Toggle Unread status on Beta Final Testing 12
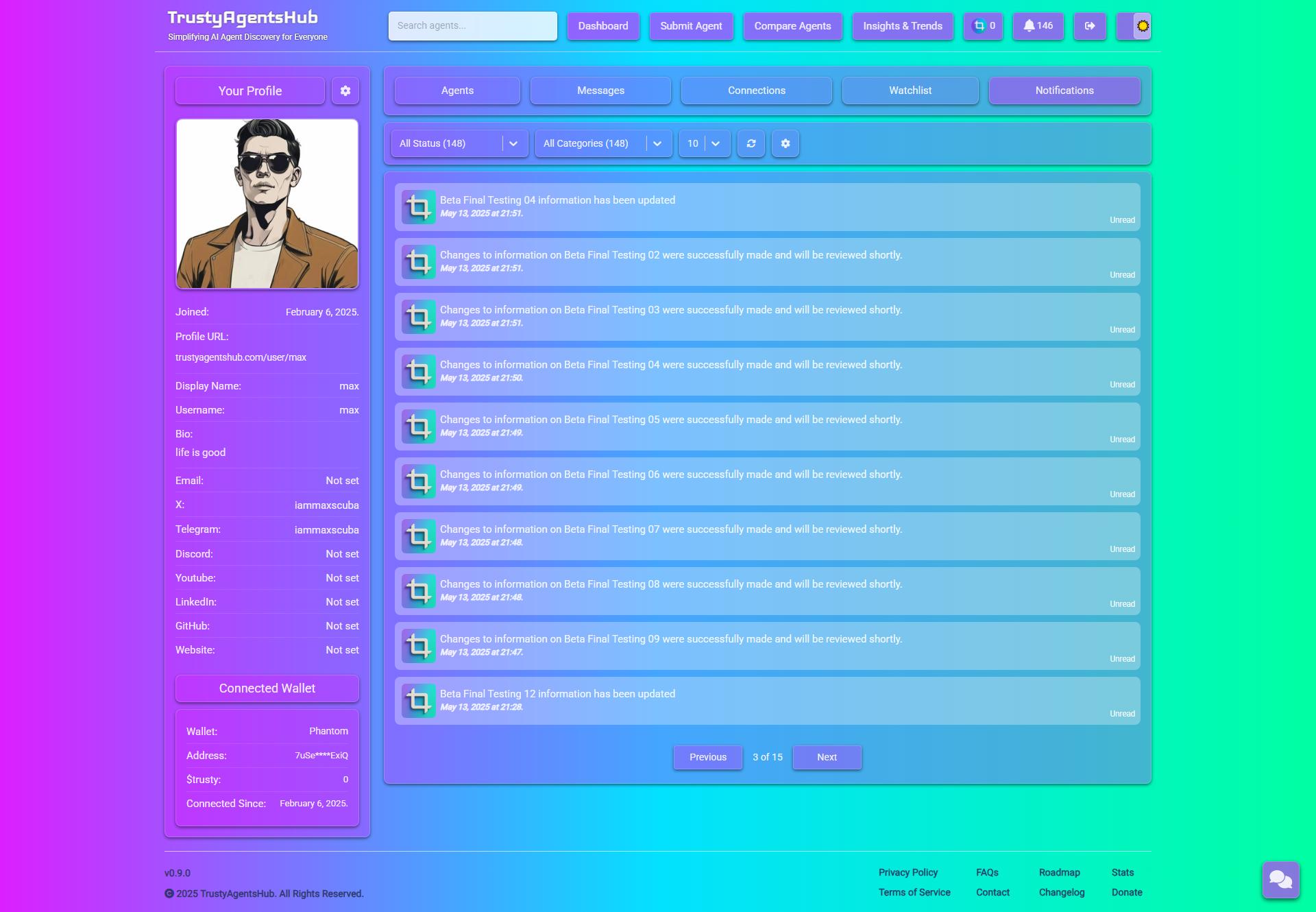1316x912 pixels. (x=1122, y=714)
